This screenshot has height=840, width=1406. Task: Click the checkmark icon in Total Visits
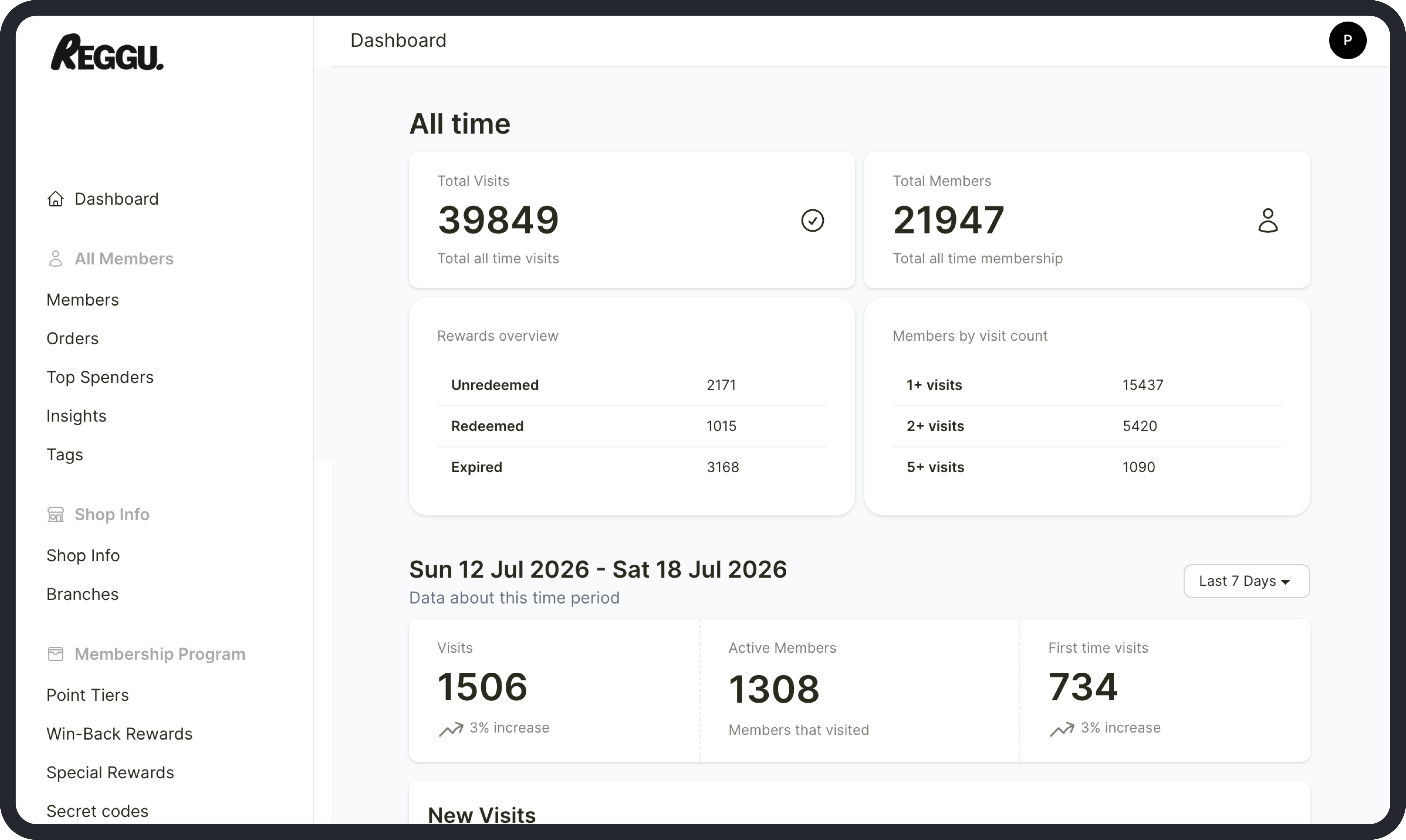pyautogui.click(x=812, y=220)
